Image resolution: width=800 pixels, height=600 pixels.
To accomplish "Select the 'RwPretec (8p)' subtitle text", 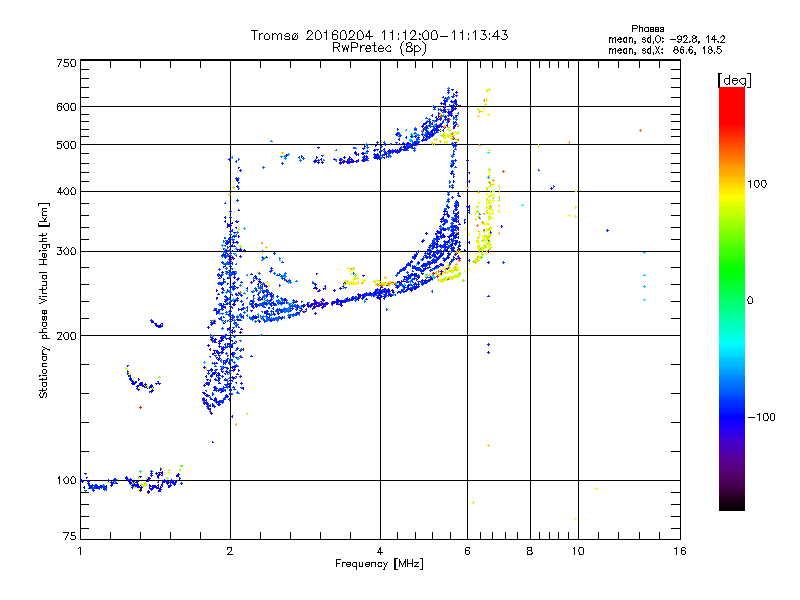I will point(379,48).
